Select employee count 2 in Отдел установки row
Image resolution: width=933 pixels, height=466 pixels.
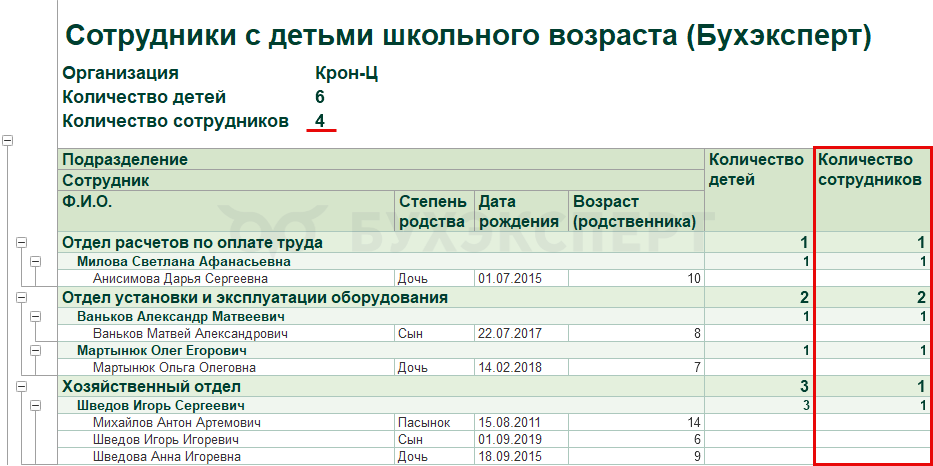pos(871,297)
